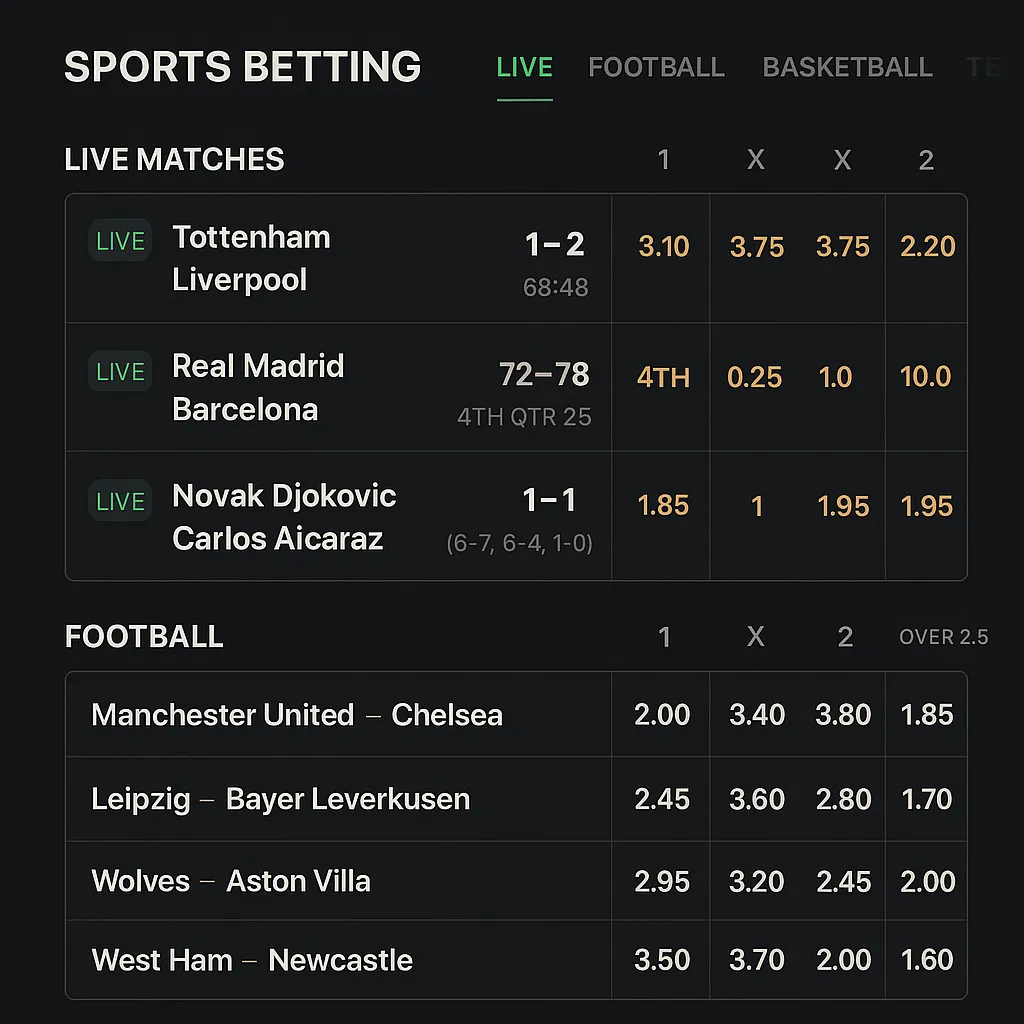Click LIVE badge beside Tottenham–Liverpool match
1024x1024 pixels.
[120, 241]
